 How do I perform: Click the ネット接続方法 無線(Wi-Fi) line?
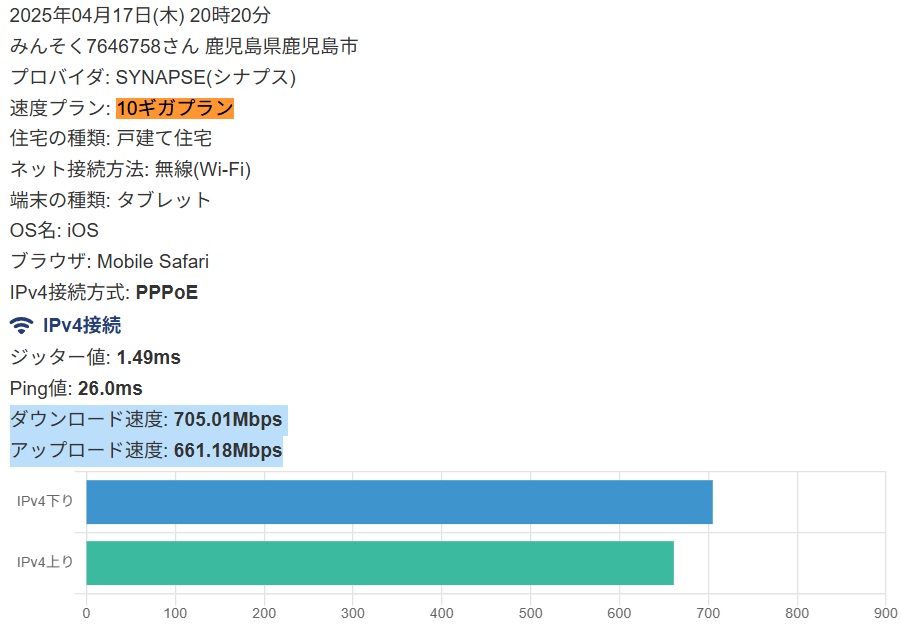tap(130, 169)
